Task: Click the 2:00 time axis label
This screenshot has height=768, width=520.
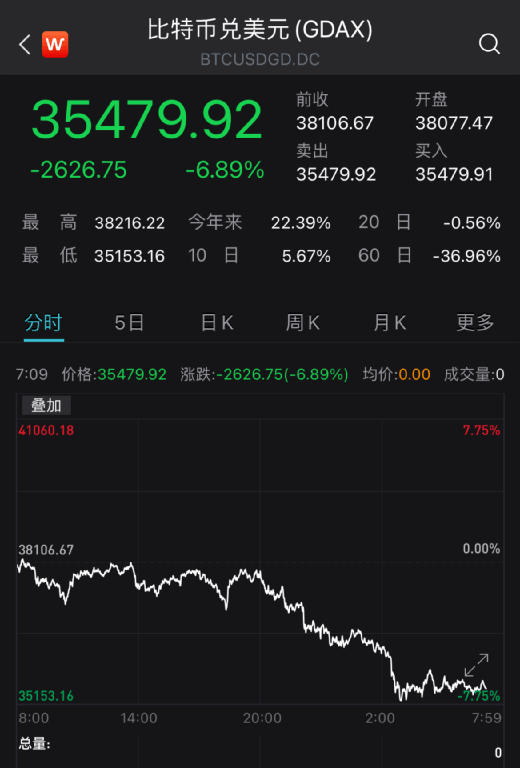Action: (x=380, y=718)
